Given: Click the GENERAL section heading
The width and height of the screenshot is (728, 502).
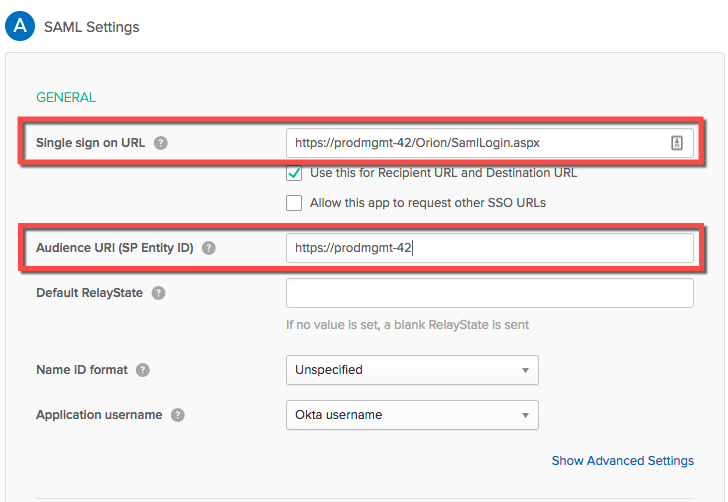Looking at the screenshot, I should [x=66, y=98].
